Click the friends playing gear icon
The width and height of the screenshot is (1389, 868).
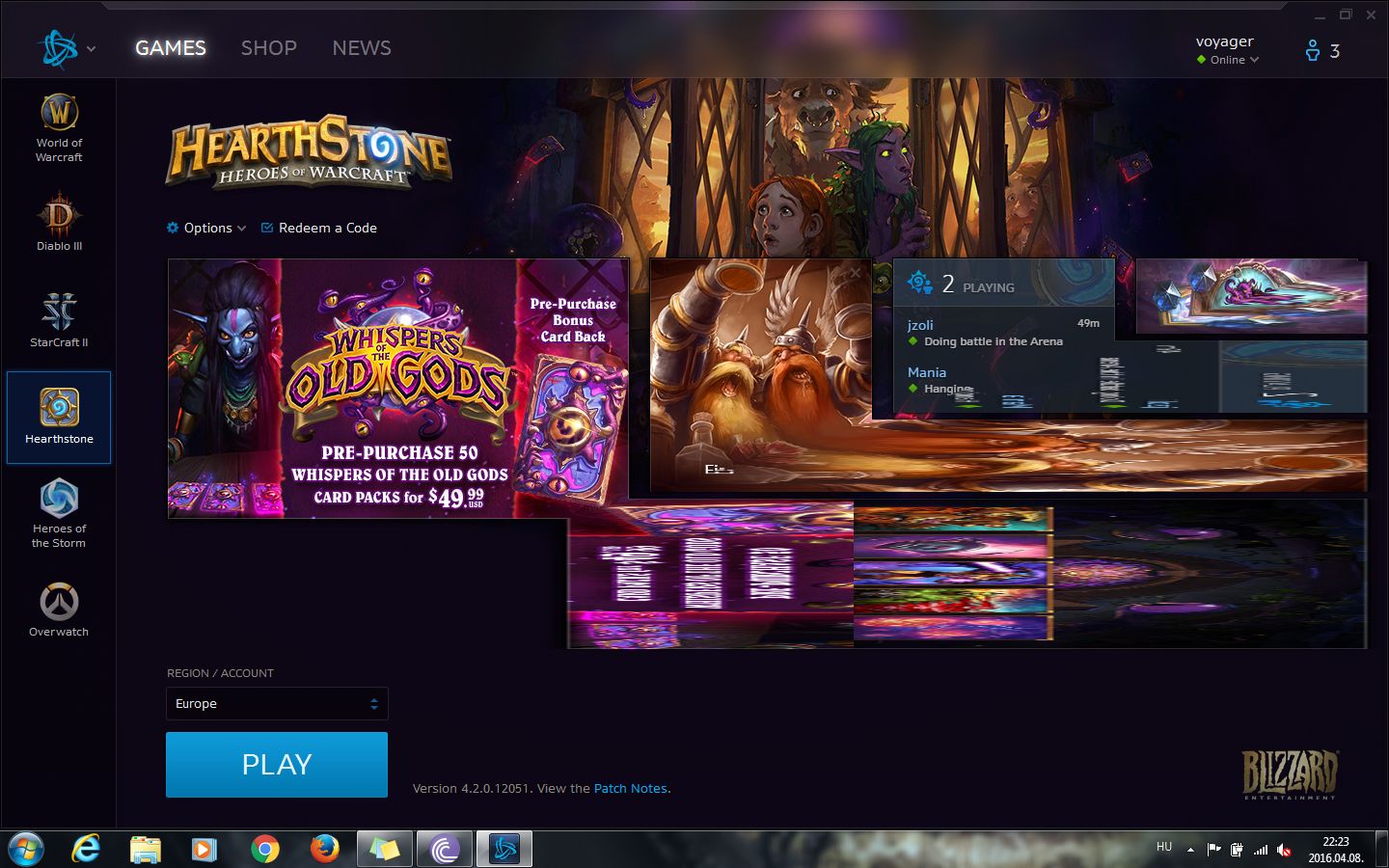pos(918,283)
